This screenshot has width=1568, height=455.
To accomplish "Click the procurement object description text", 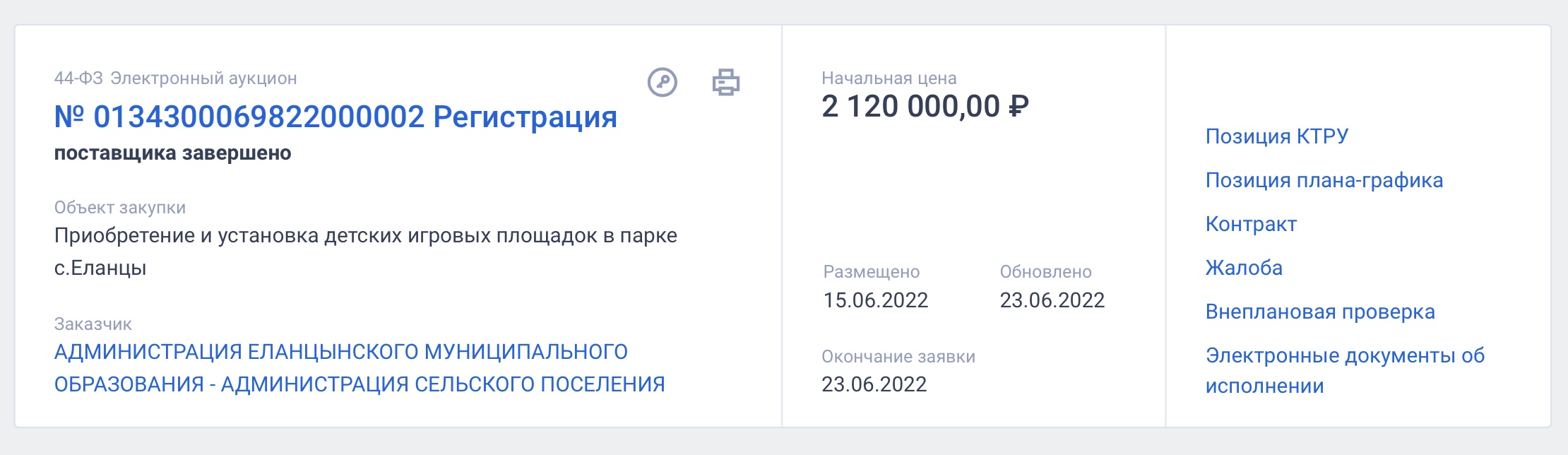I will coord(366,252).
